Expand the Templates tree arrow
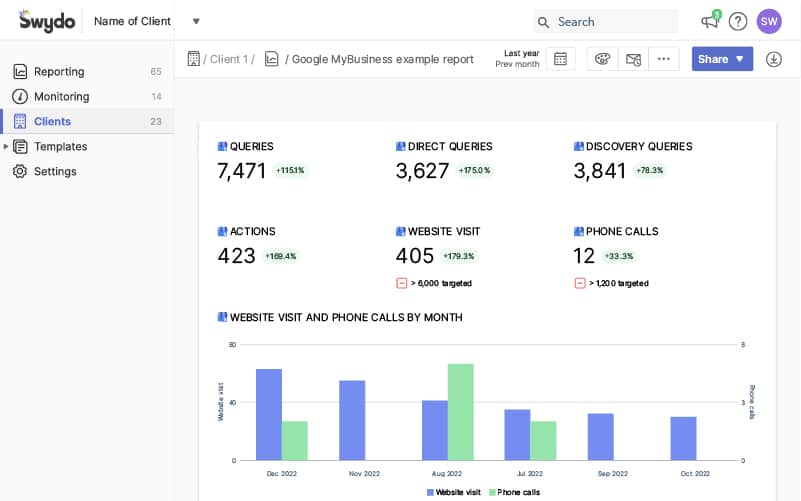 click(6, 147)
